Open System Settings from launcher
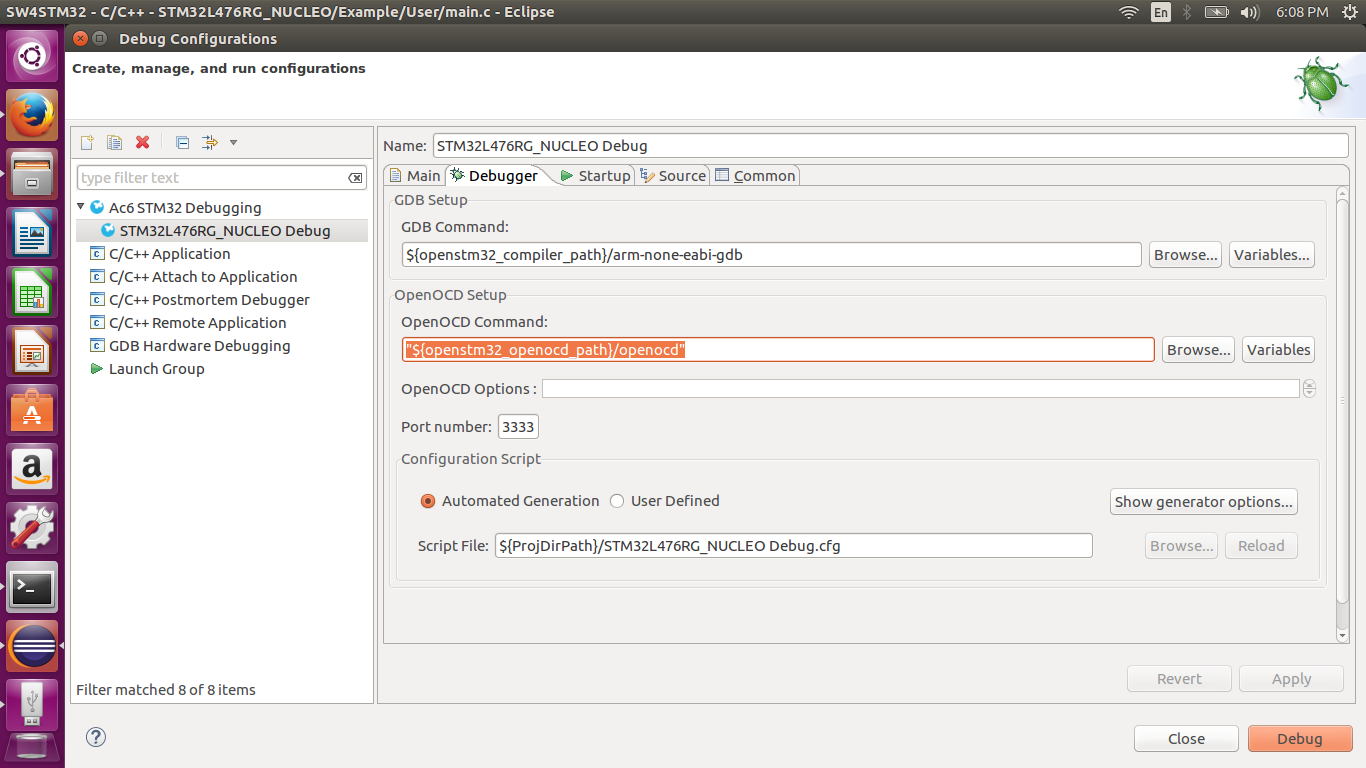The height and width of the screenshot is (768, 1366). pos(32,529)
